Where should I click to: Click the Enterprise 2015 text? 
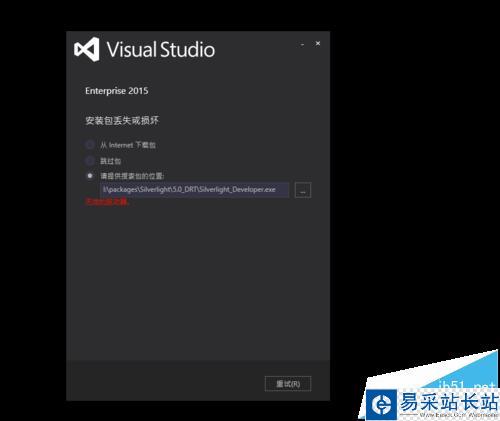pyautogui.click(x=117, y=91)
